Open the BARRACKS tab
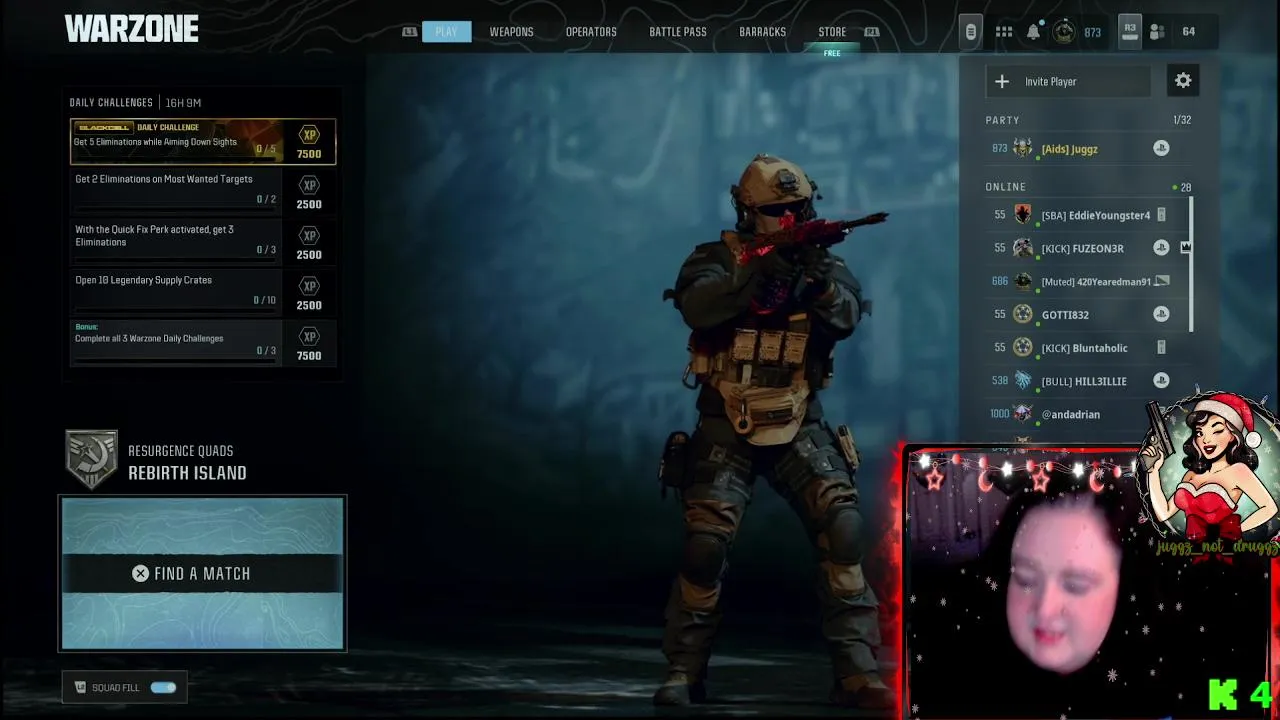The width and height of the screenshot is (1280, 720). [762, 32]
